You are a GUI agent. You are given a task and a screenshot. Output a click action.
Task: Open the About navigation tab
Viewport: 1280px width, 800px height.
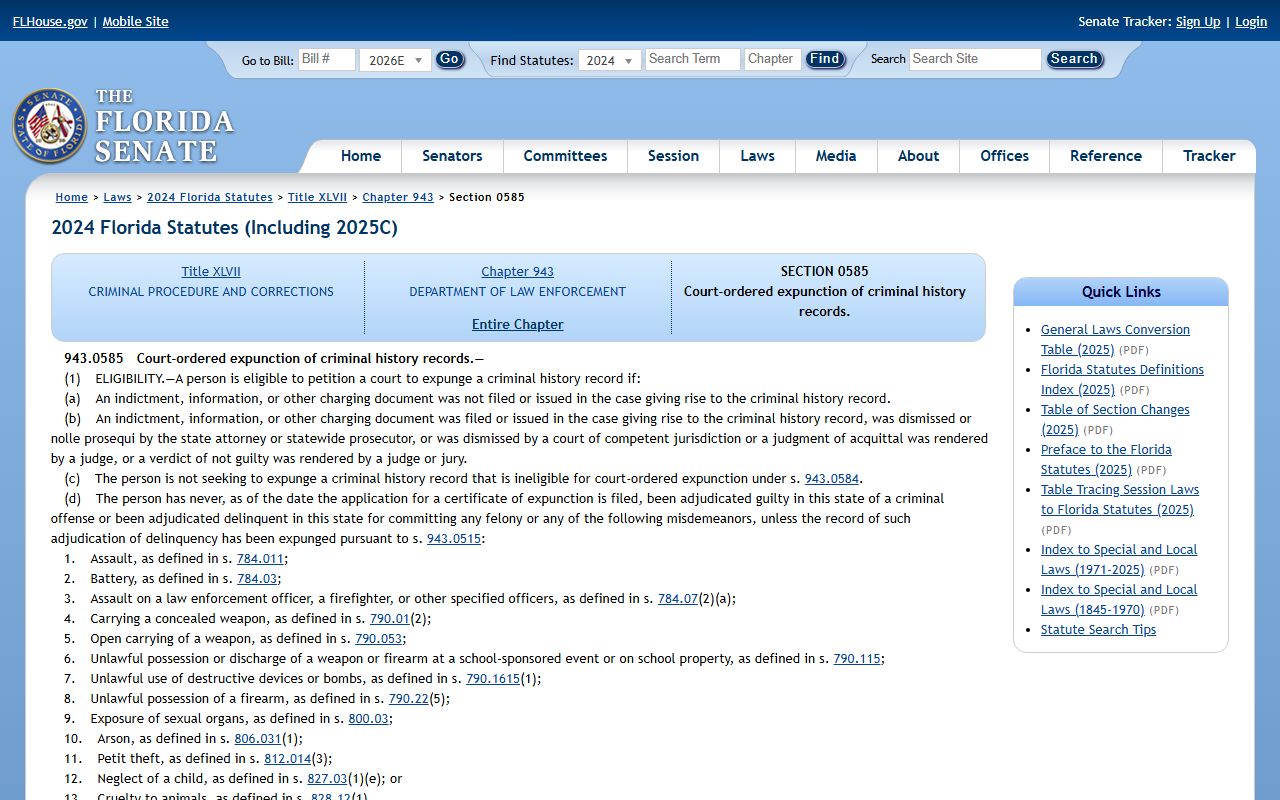918,156
